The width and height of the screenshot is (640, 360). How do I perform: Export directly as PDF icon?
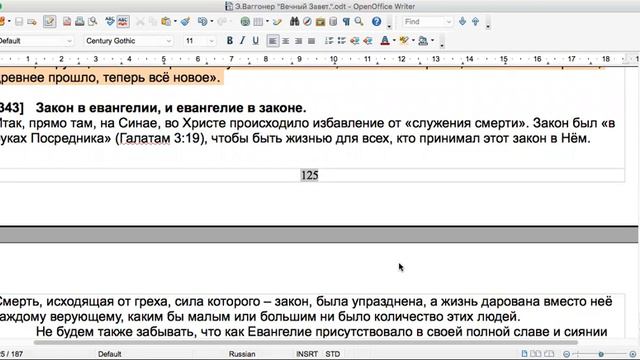(67, 22)
